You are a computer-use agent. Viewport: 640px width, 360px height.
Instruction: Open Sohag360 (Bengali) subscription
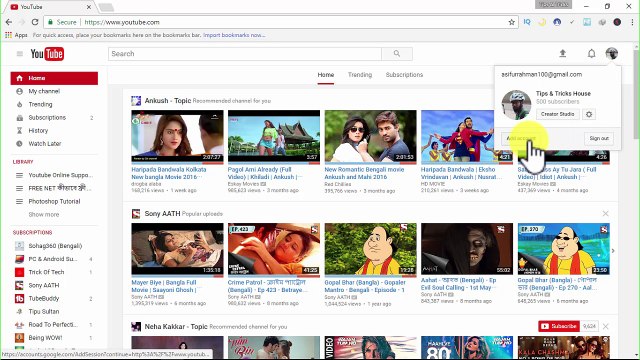(x=54, y=246)
